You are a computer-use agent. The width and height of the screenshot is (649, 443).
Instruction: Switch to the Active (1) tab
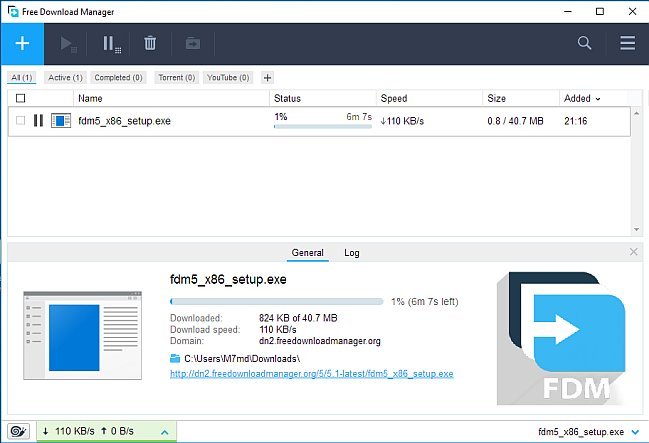click(65, 77)
